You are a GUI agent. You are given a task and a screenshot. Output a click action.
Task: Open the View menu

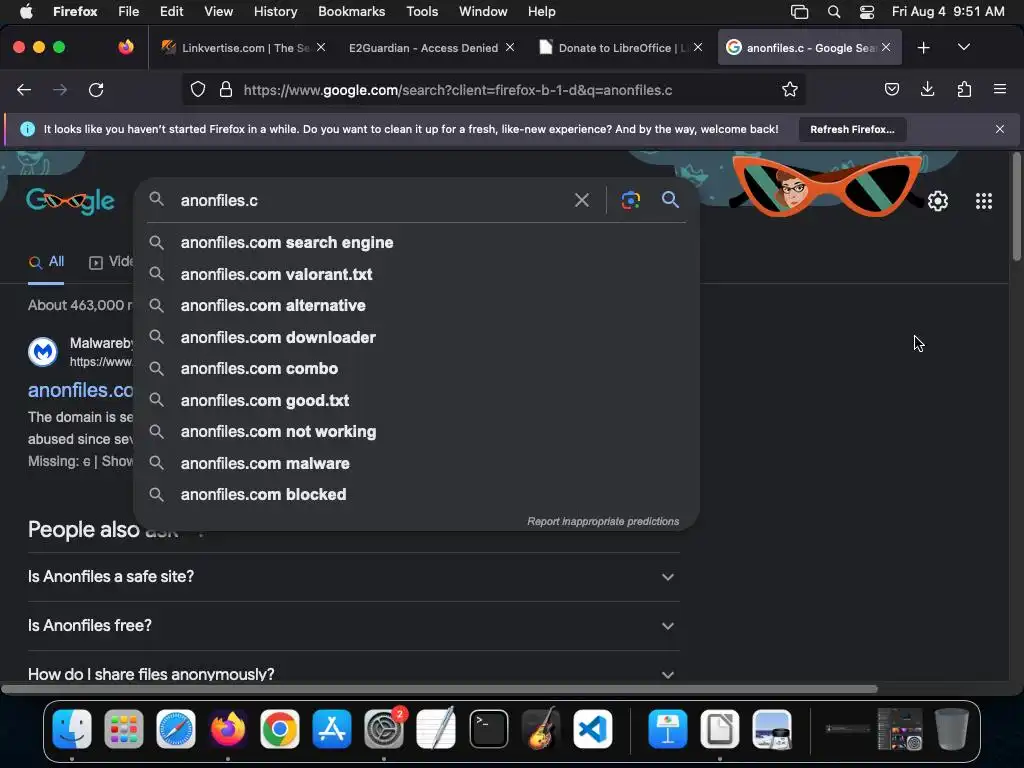[218, 12]
